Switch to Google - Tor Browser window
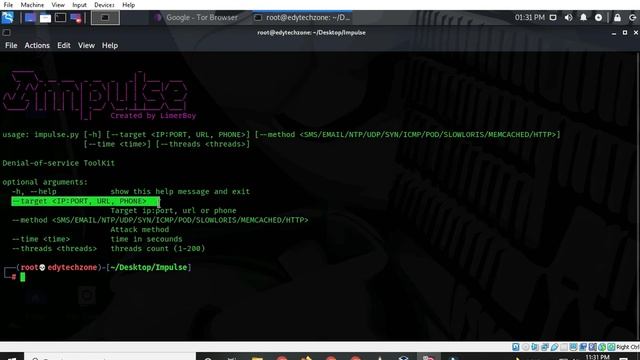The width and height of the screenshot is (640, 360). [x=197, y=18]
